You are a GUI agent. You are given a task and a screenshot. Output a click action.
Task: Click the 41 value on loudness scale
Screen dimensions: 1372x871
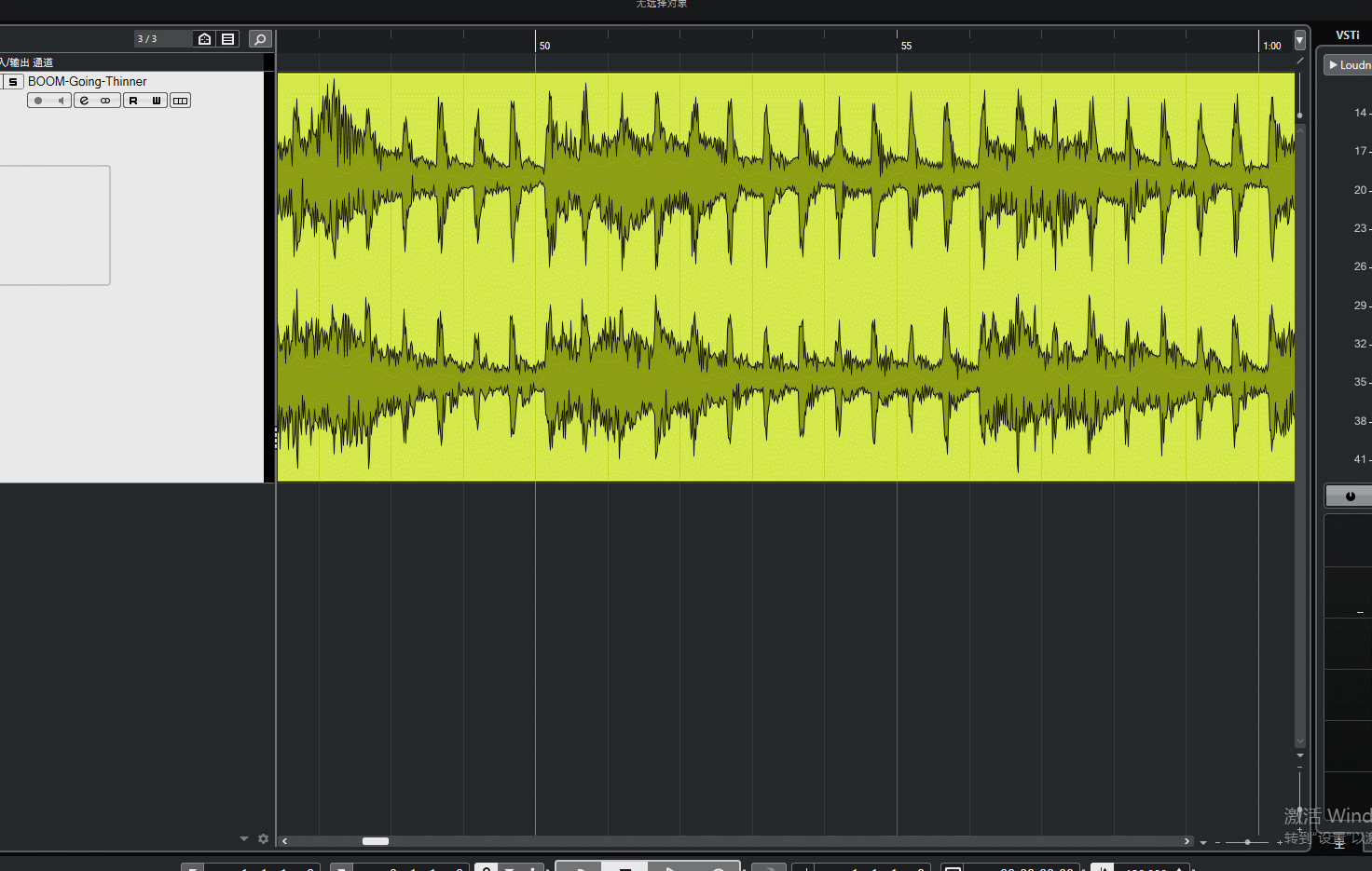[1360, 459]
